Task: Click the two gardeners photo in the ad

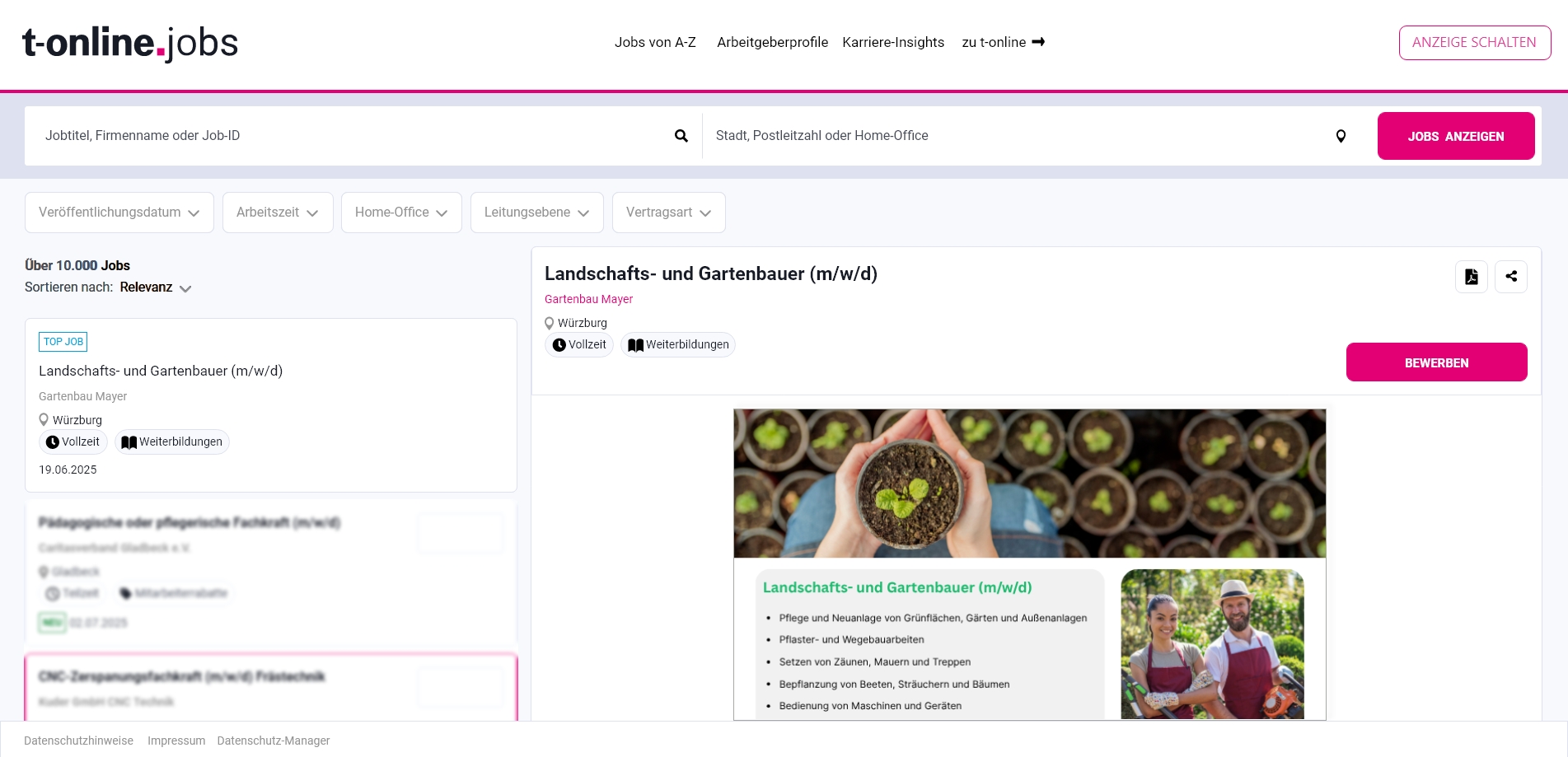Action: 1212,644
